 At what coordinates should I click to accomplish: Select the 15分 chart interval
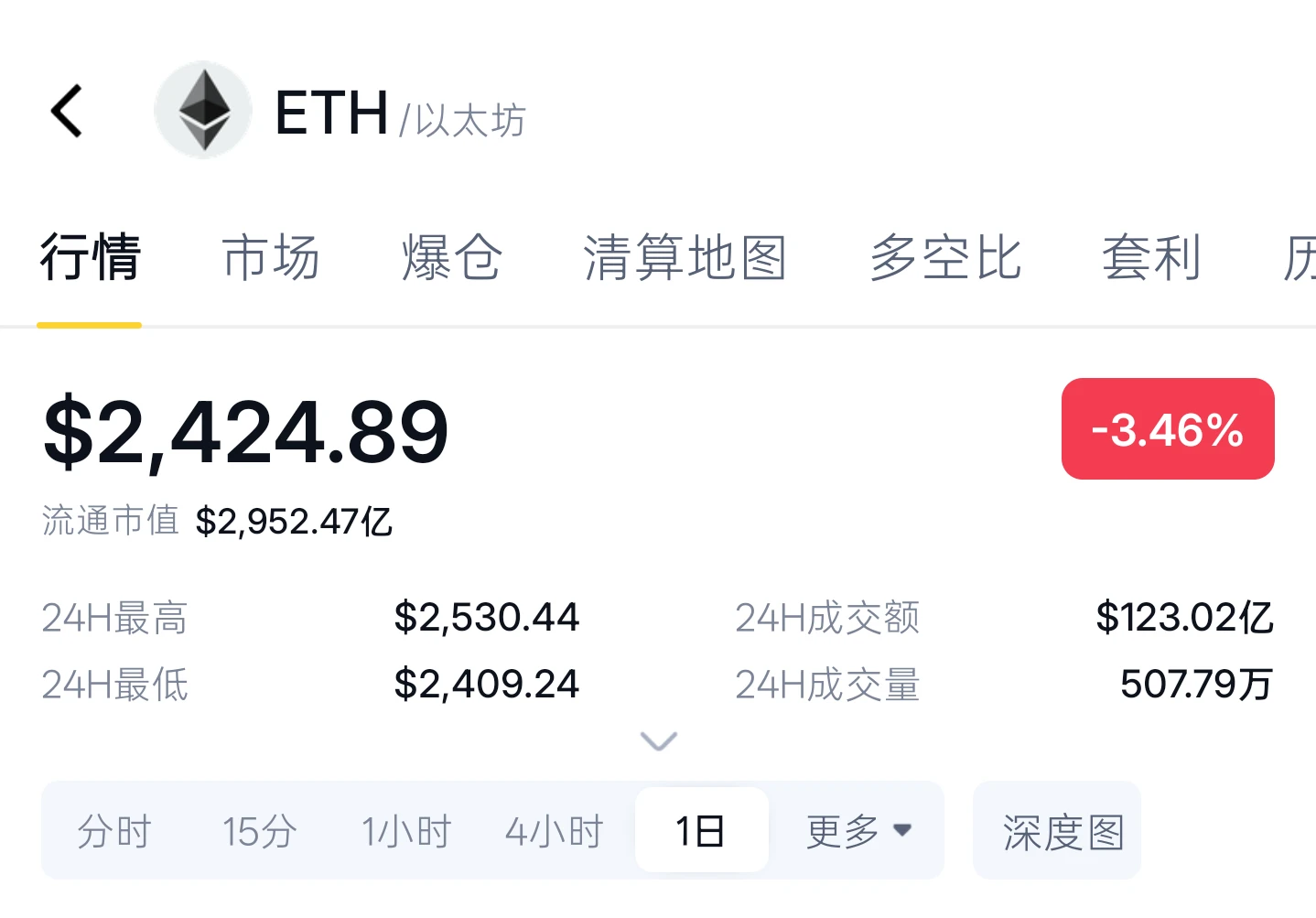[260, 832]
